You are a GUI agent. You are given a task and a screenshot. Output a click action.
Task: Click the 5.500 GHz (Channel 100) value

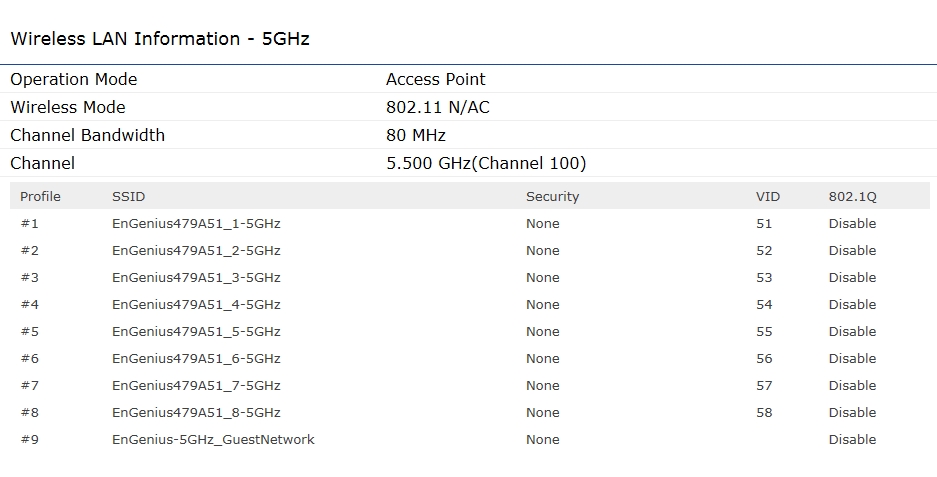point(486,163)
